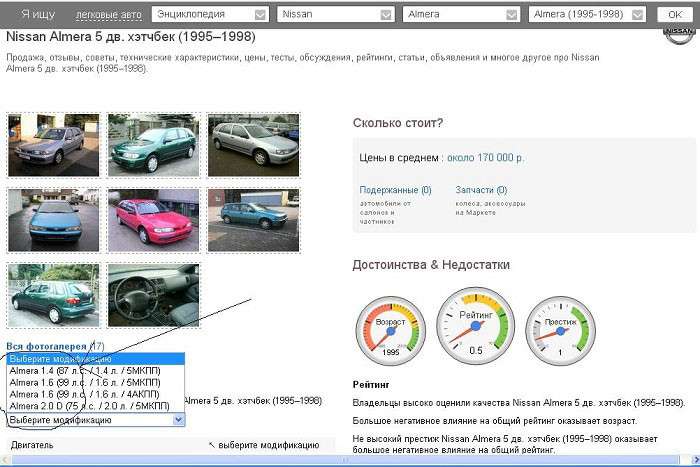Open the silver Almera photo thumbnail

click(x=254, y=145)
